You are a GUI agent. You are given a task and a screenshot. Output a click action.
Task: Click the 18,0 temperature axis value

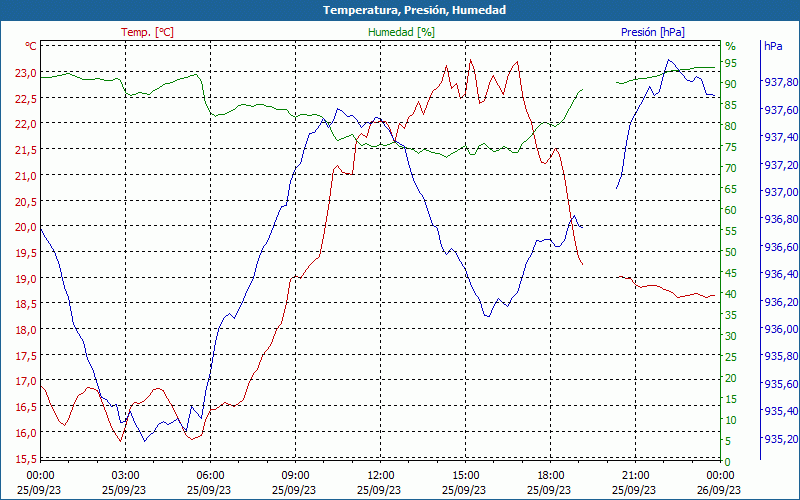tap(26, 330)
